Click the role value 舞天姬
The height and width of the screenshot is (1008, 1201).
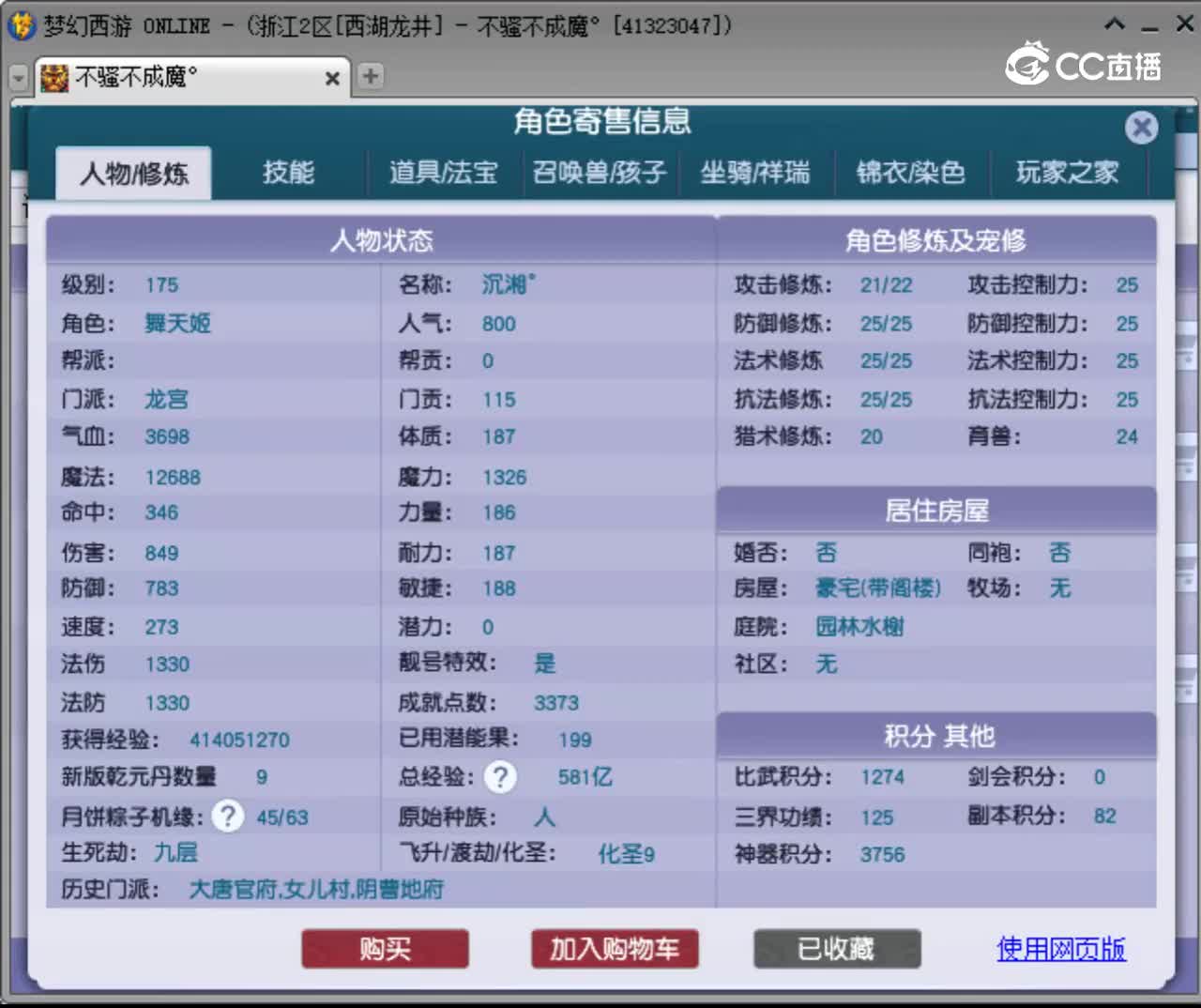click(177, 324)
